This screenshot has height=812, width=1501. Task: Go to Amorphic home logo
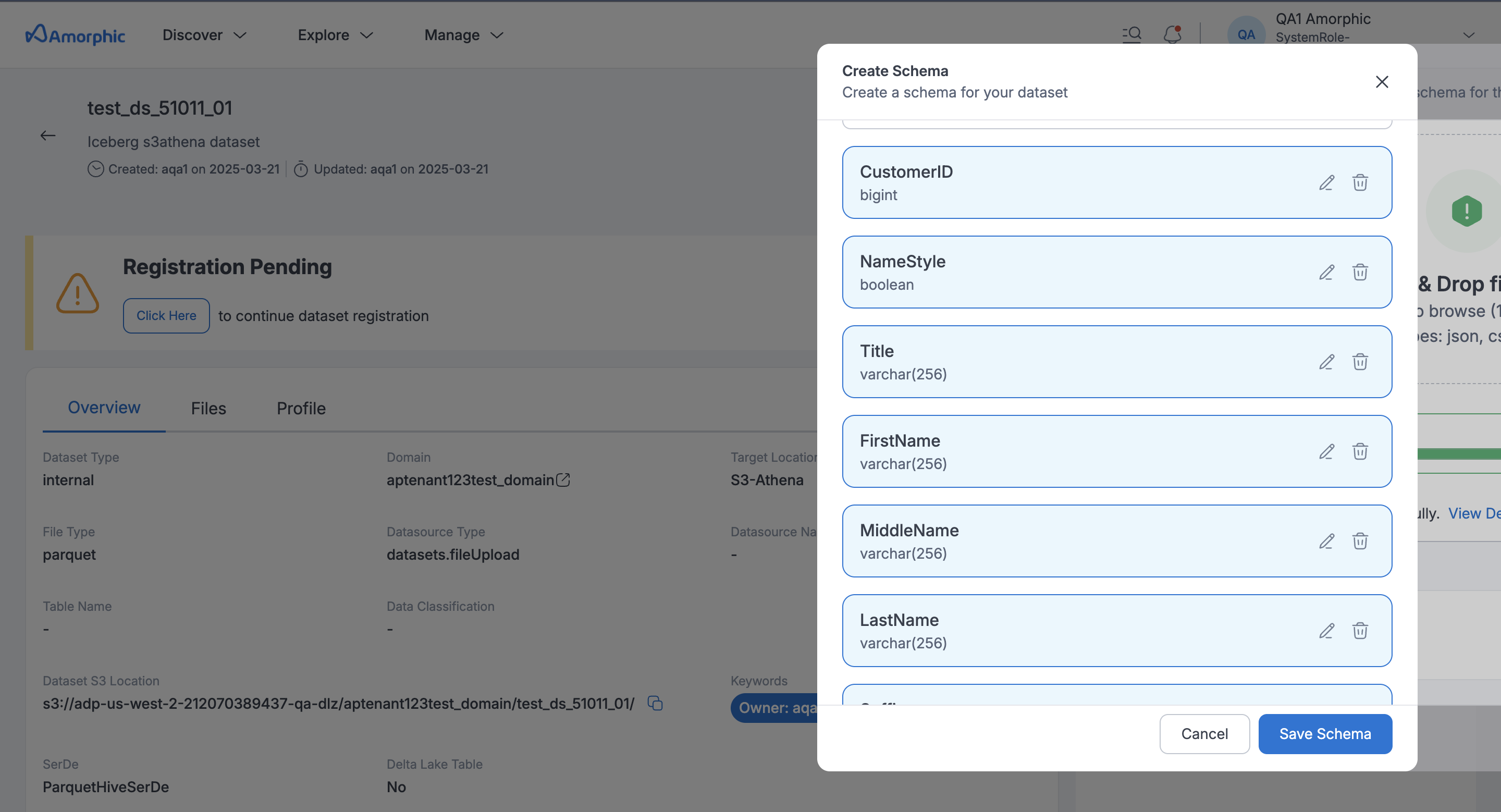click(75, 34)
